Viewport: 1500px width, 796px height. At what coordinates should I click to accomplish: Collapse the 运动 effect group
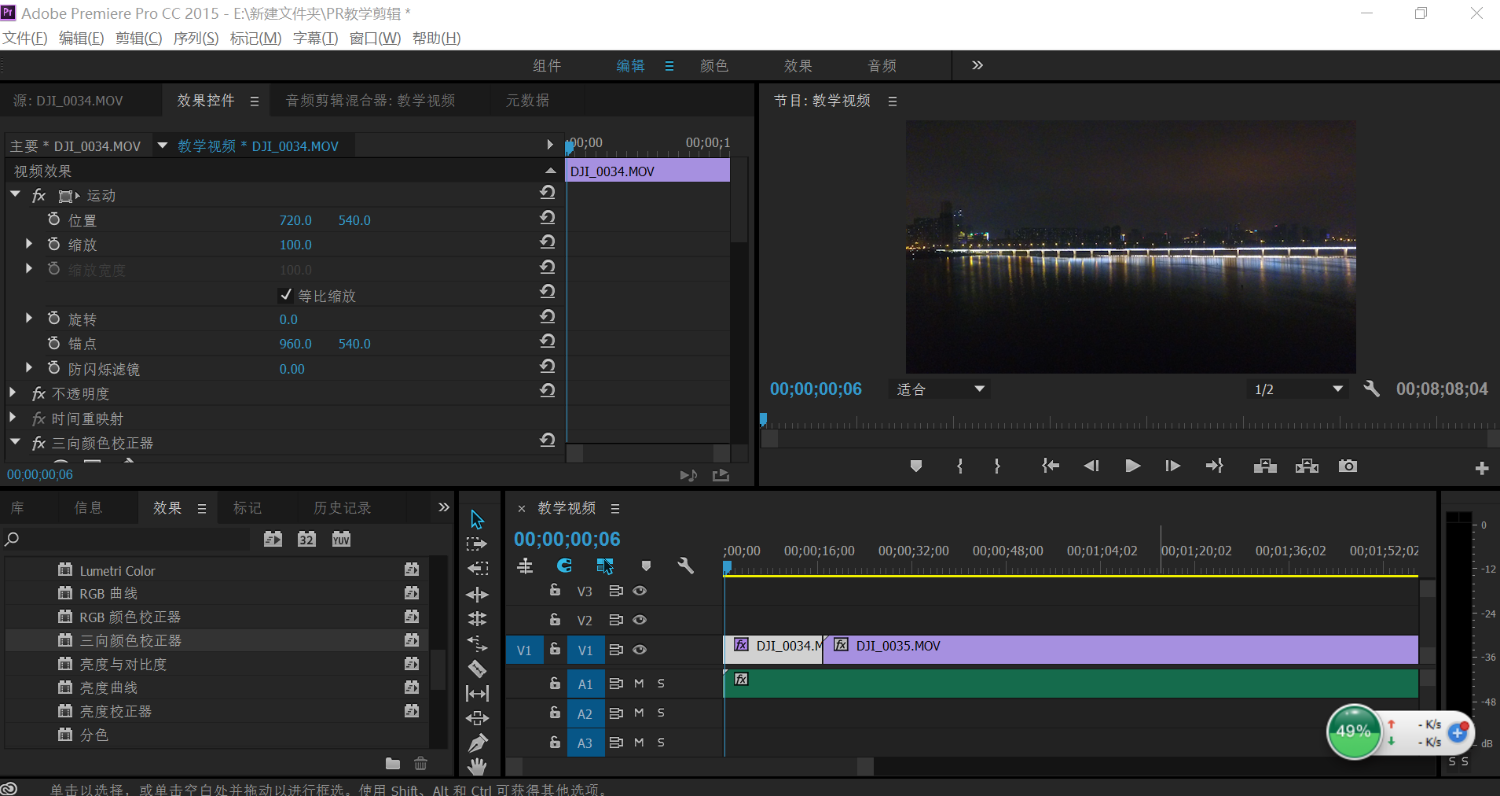click(x=15, y=195)
